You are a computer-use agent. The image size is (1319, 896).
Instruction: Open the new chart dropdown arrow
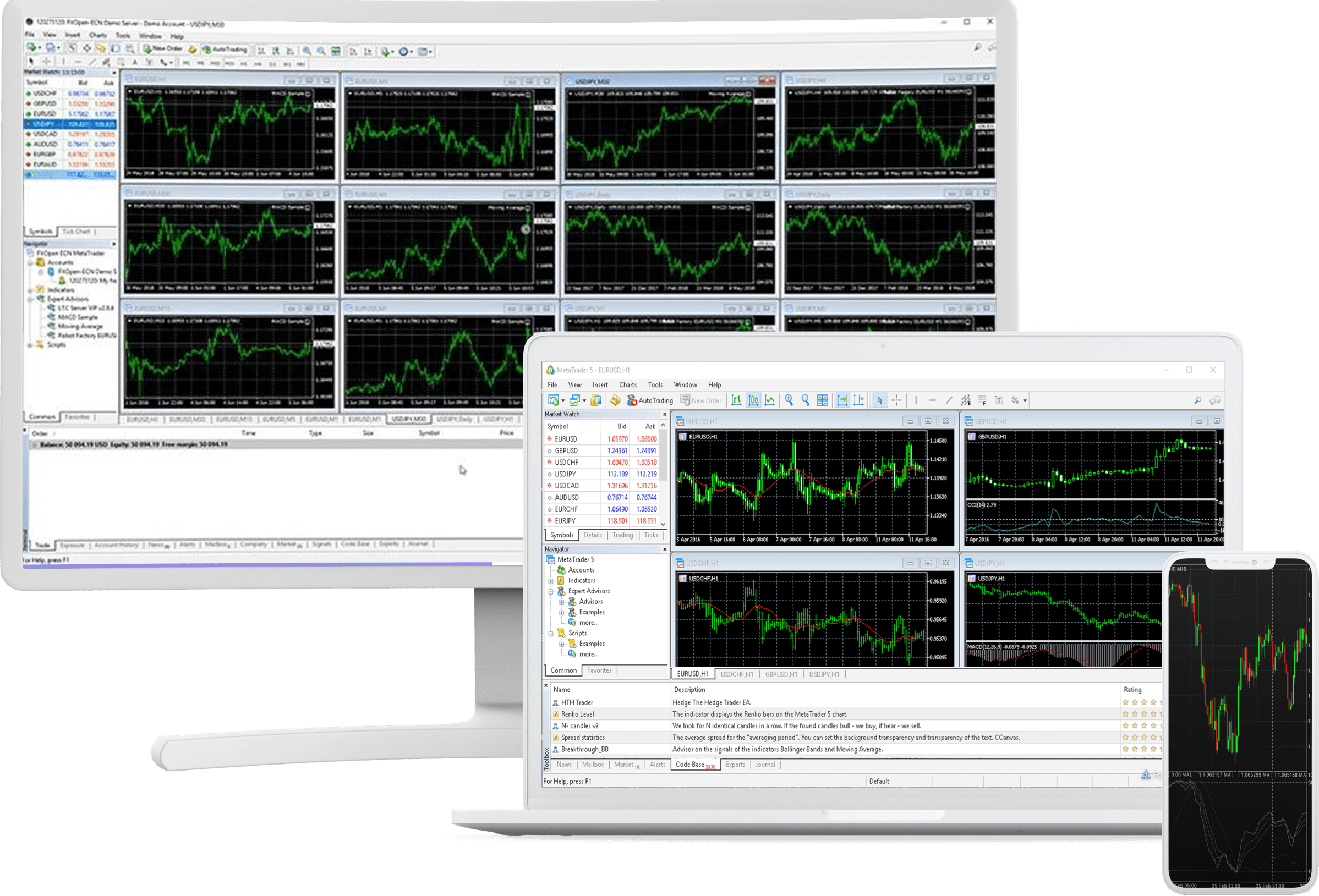563,401
